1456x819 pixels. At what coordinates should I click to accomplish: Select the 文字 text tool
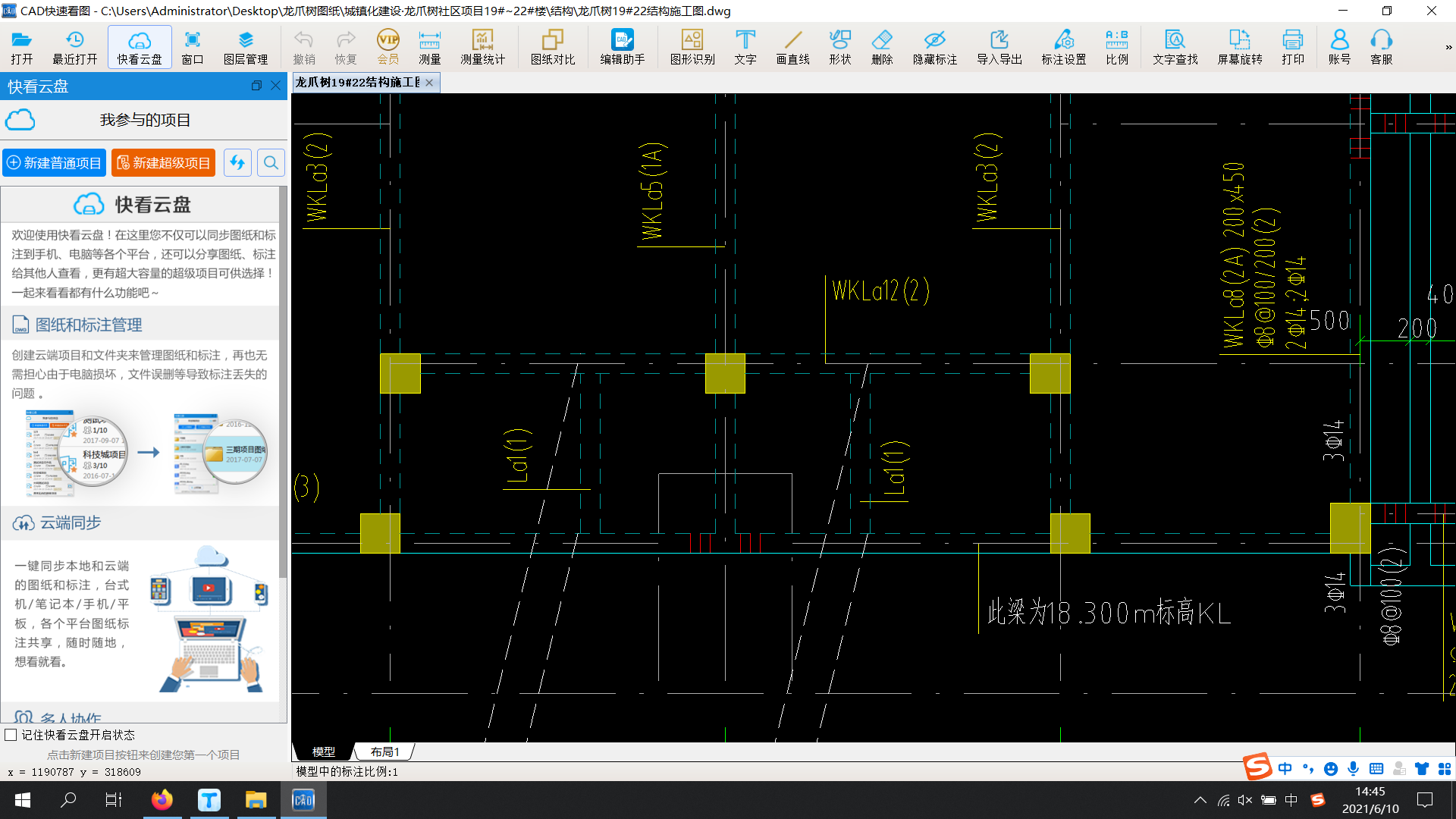745,48
